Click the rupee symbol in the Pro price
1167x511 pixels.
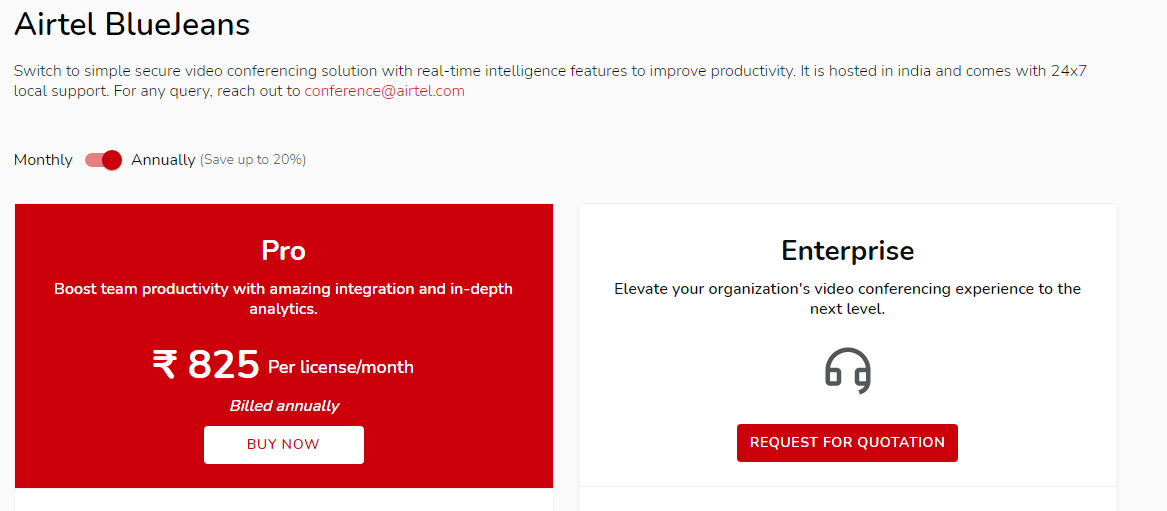tap(165, 365)
